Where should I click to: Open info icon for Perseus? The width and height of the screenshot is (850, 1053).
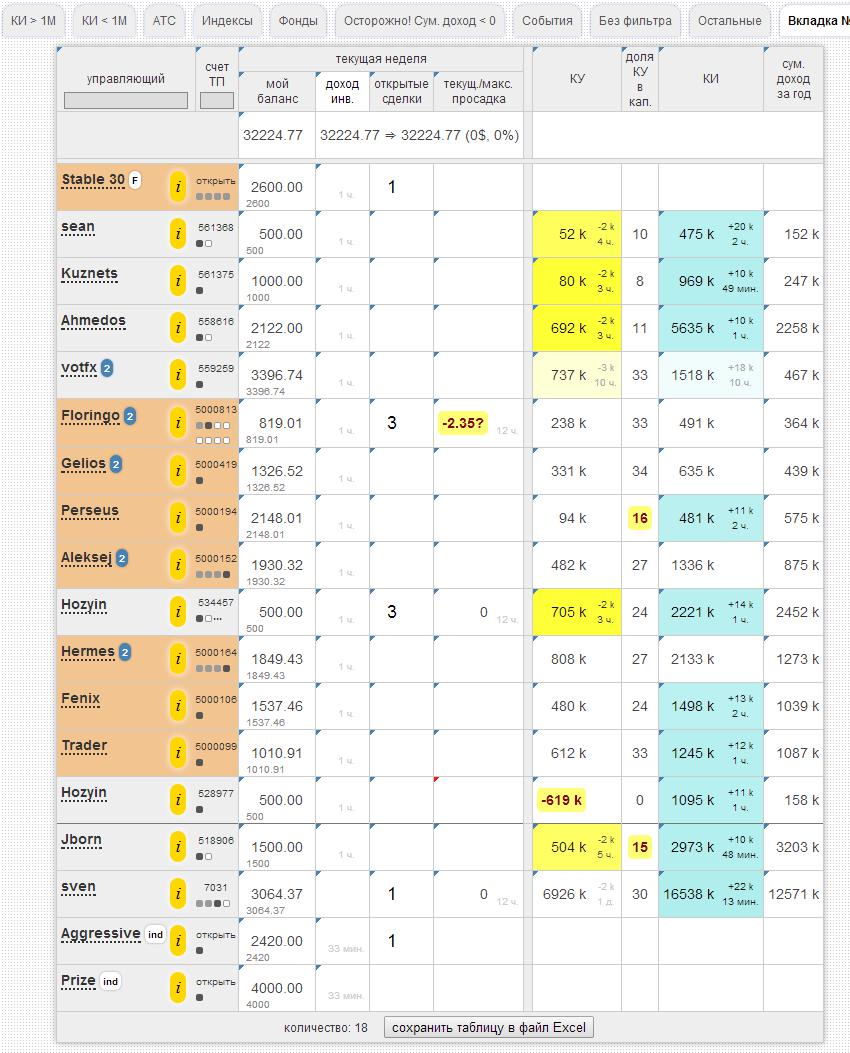point(178,518)
